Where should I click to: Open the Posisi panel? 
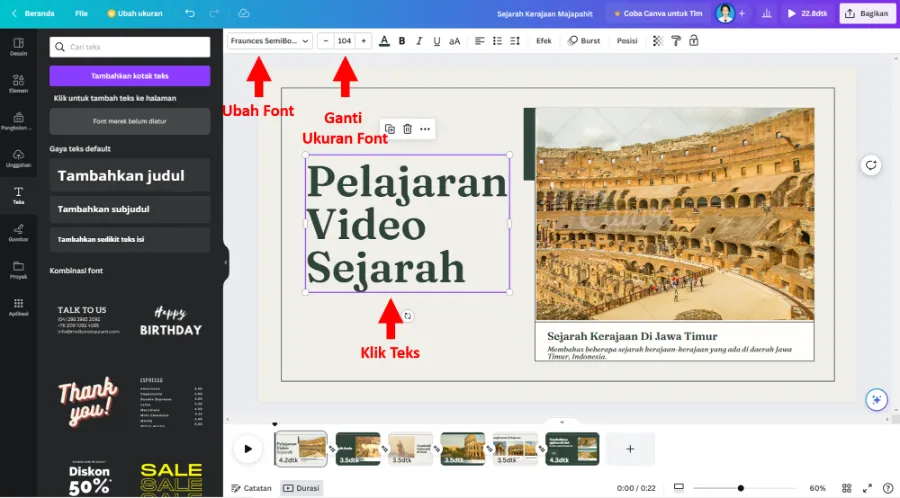[627, 41]
